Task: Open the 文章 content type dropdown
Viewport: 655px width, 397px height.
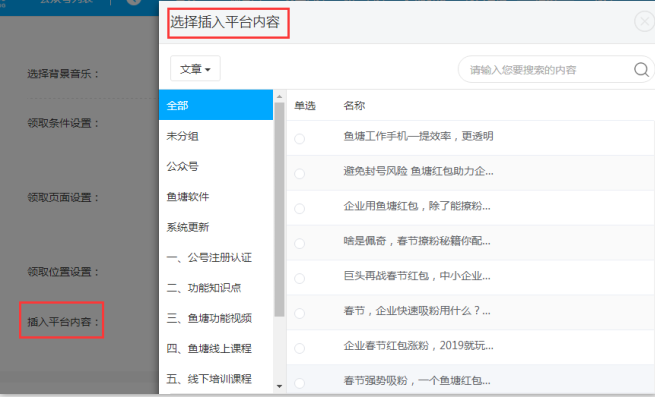Action: tap(195, 69)
